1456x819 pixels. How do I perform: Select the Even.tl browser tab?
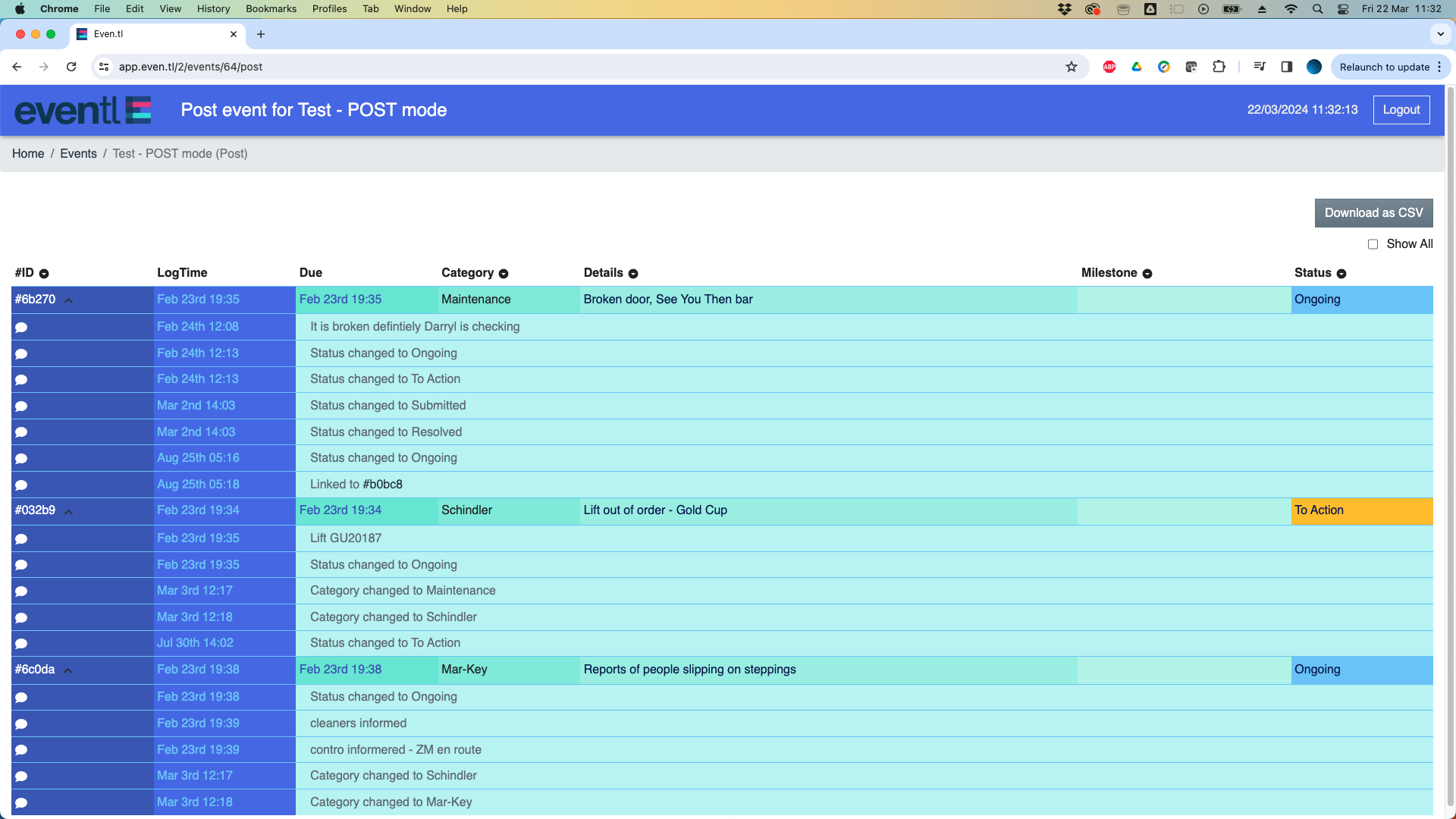point(158,34)
